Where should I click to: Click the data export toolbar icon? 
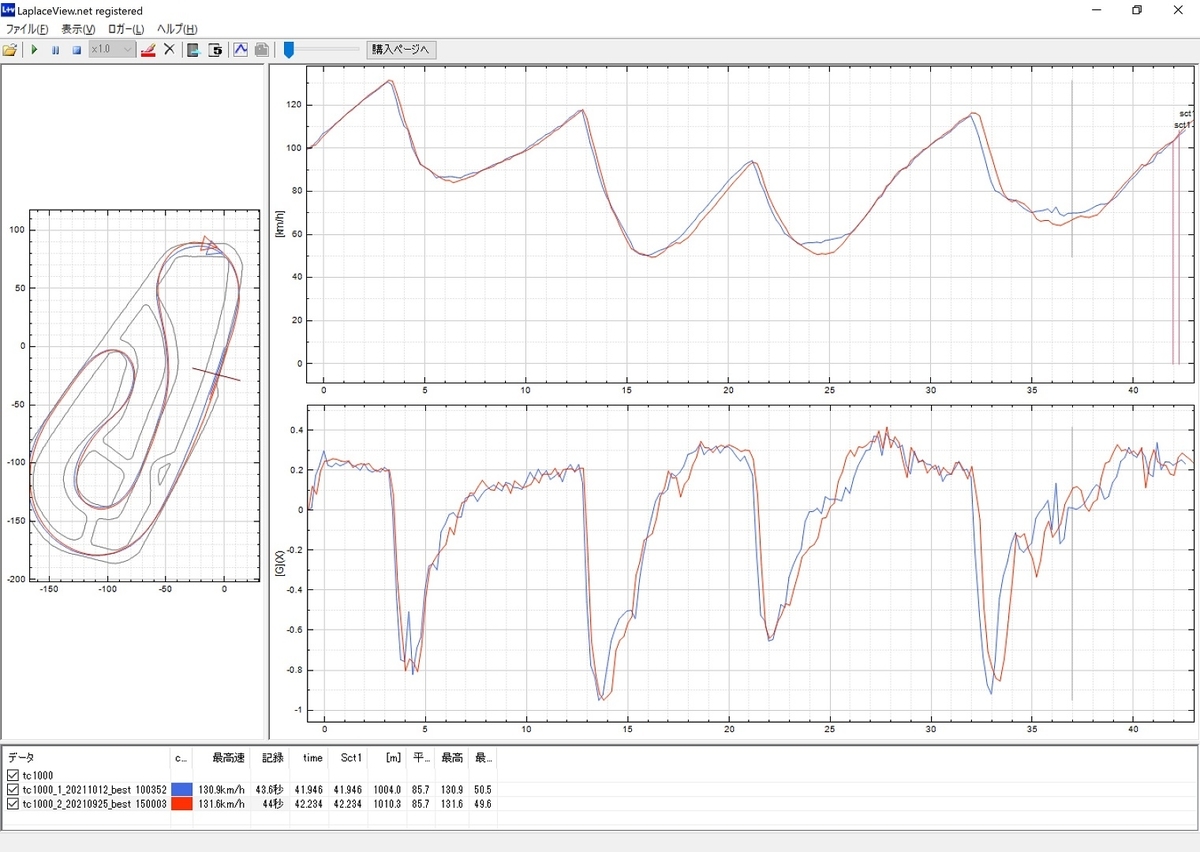click(194, 49)
